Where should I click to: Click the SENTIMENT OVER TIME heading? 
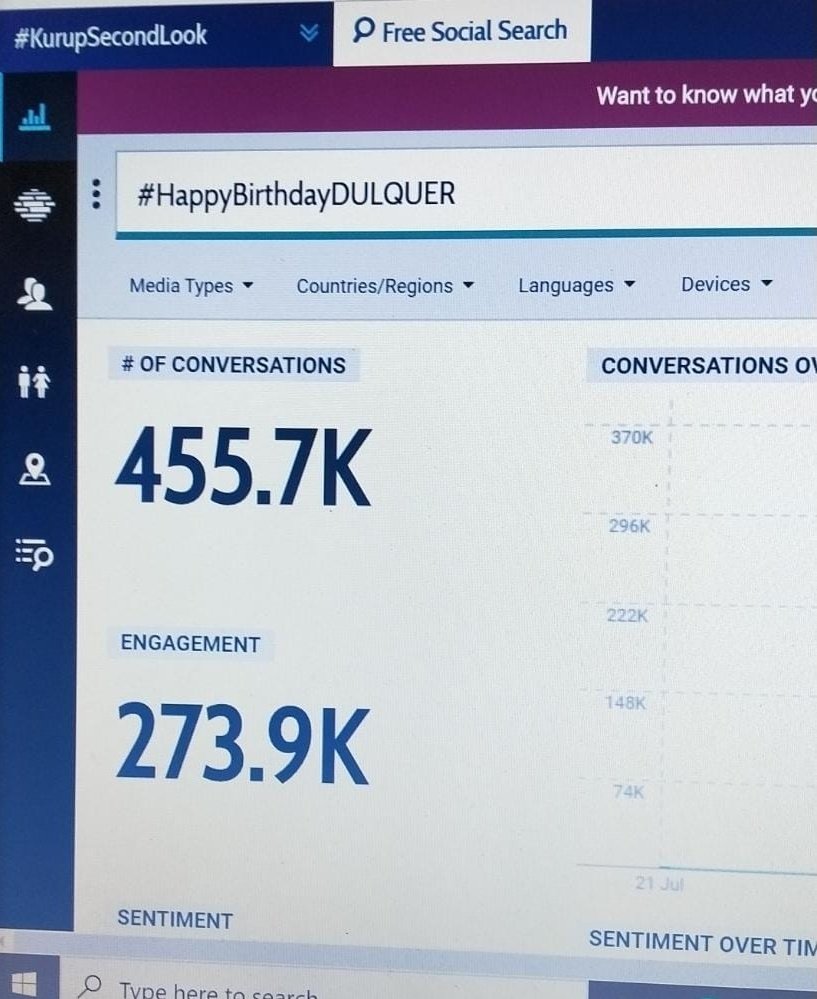[x=703, y=942]
